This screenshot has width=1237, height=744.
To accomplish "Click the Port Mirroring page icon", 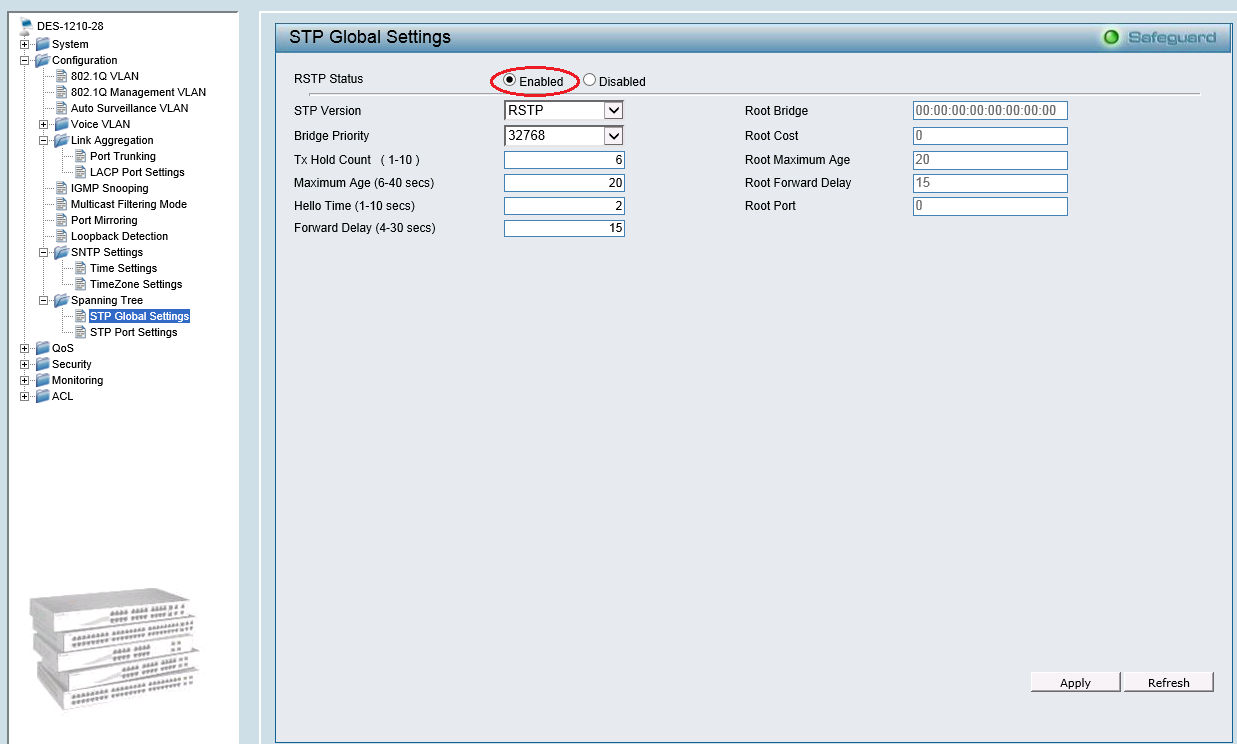I will (x=61, y=220).
